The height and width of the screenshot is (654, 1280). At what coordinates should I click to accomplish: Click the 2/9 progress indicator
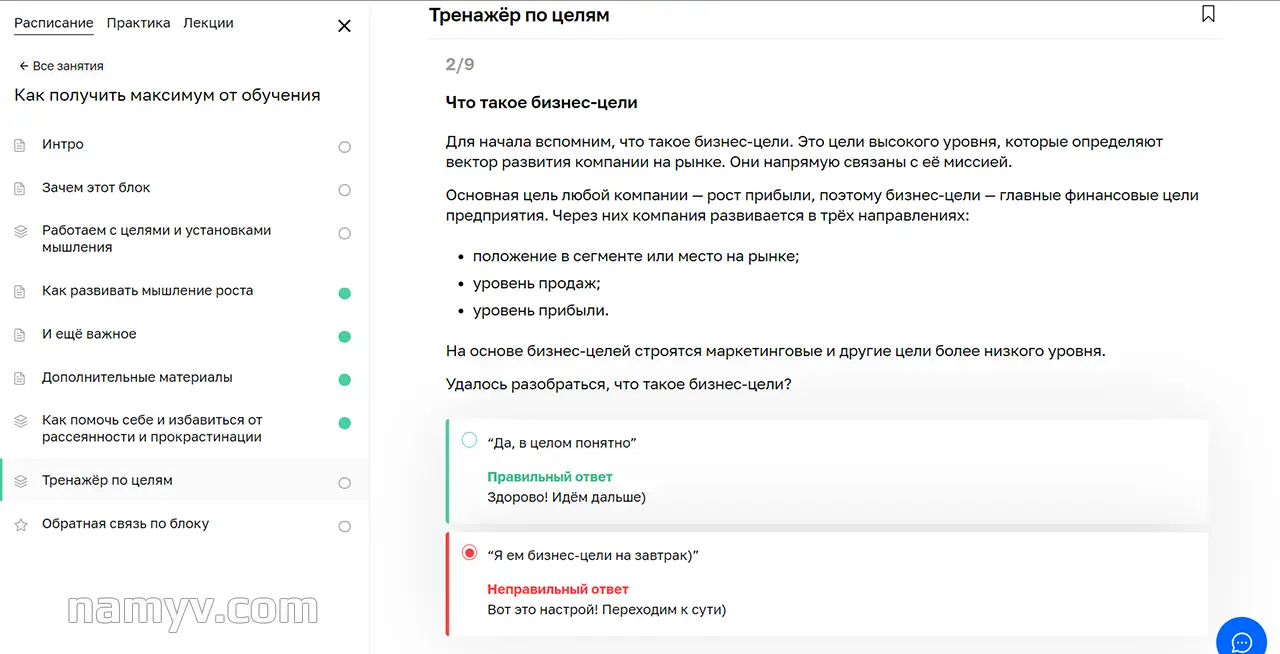pyautogui.click(x=459, y=64)
